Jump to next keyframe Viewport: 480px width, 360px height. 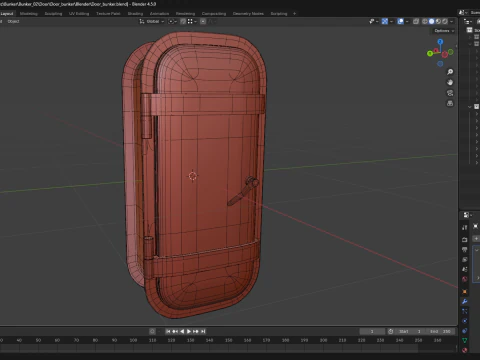coord(196,331)
